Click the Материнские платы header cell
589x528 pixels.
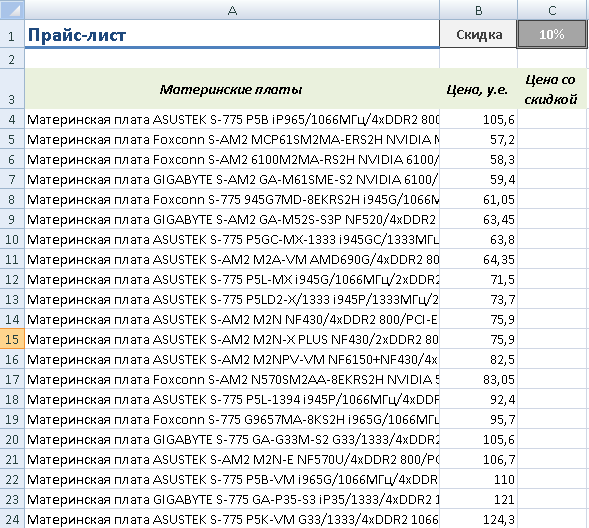pyautogui.click(x=232, y=89)
